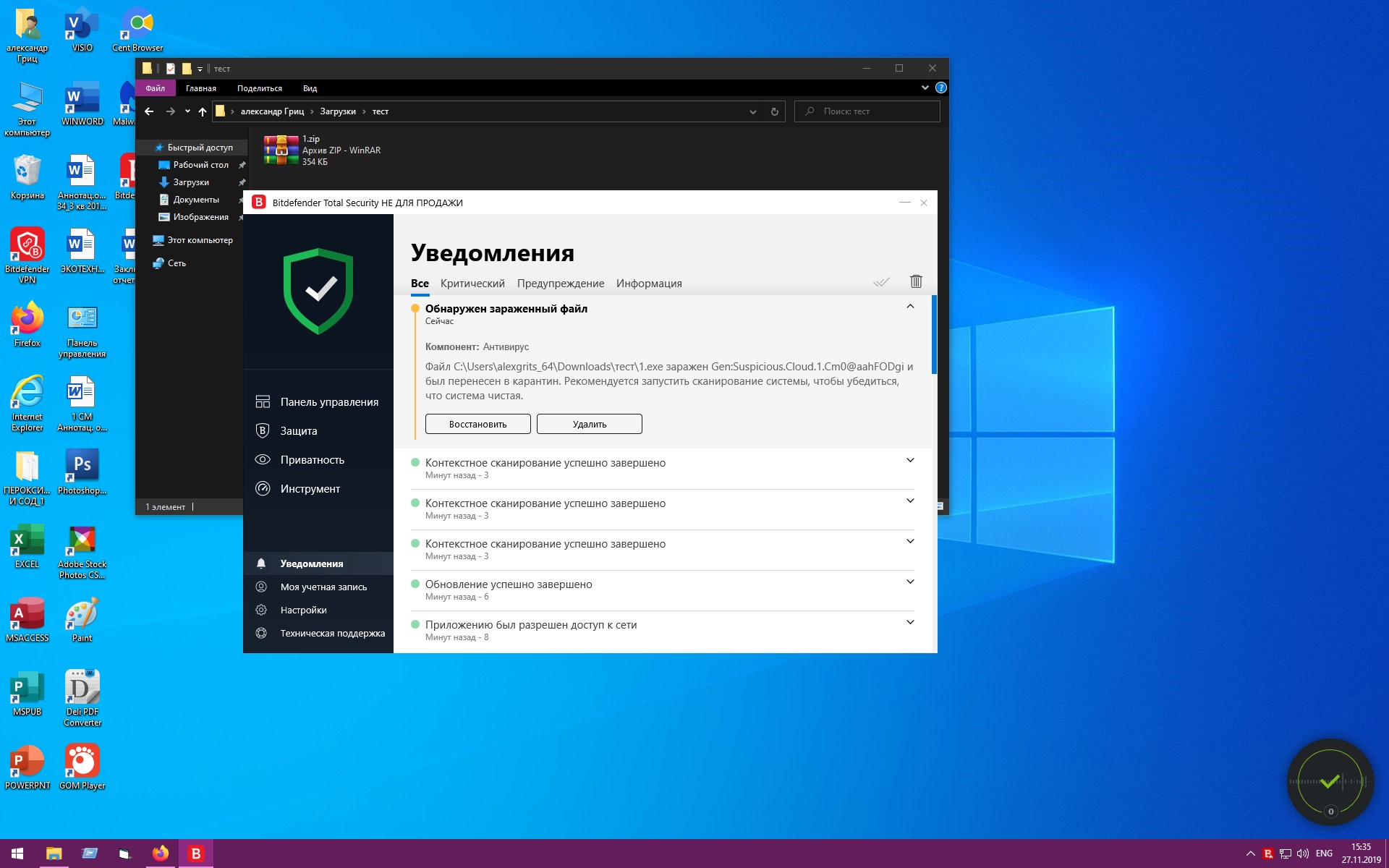Image resolution: width=1389 pixels, height=868 pixels.
Task: Open the address bar history dropdown arrow
Action: [x=752, y=111]
